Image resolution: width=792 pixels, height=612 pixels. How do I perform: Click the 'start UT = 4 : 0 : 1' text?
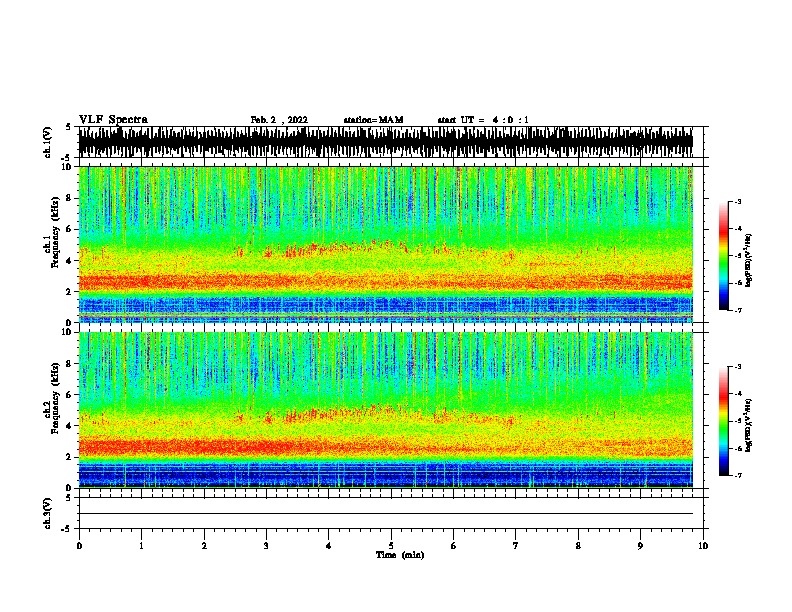point(483,120)
